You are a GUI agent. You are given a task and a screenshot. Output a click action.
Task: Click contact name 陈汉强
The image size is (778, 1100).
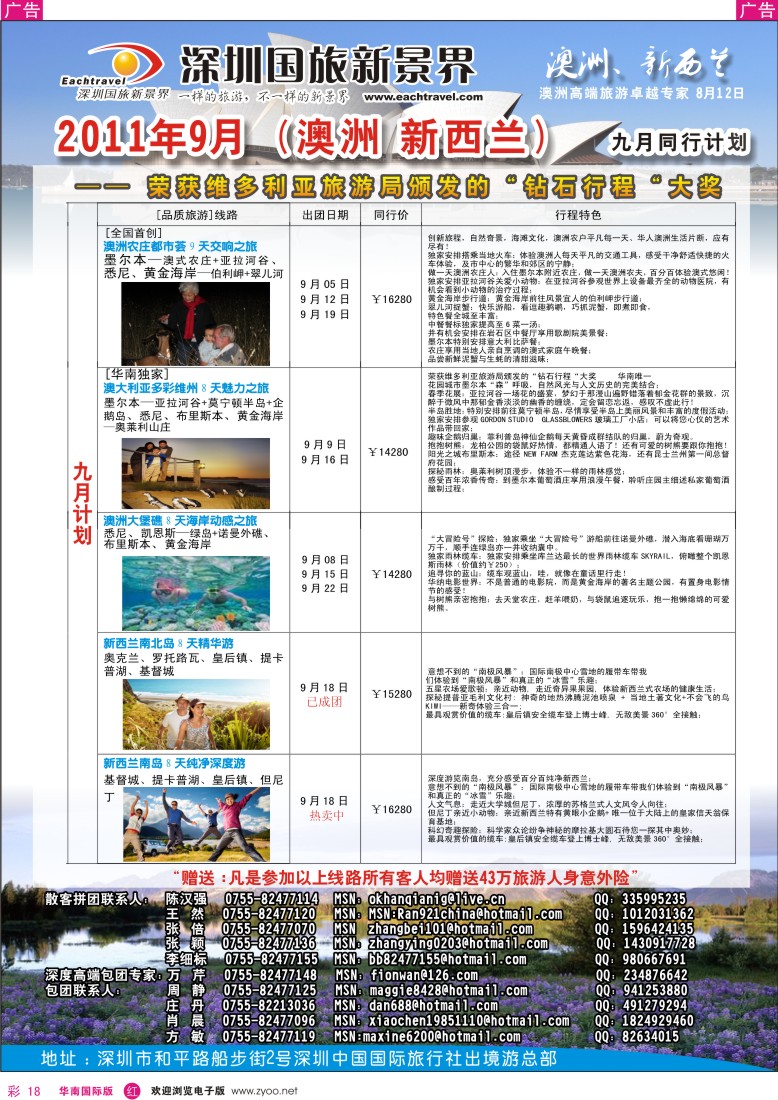pyautogui.click(x=186, y=899)
